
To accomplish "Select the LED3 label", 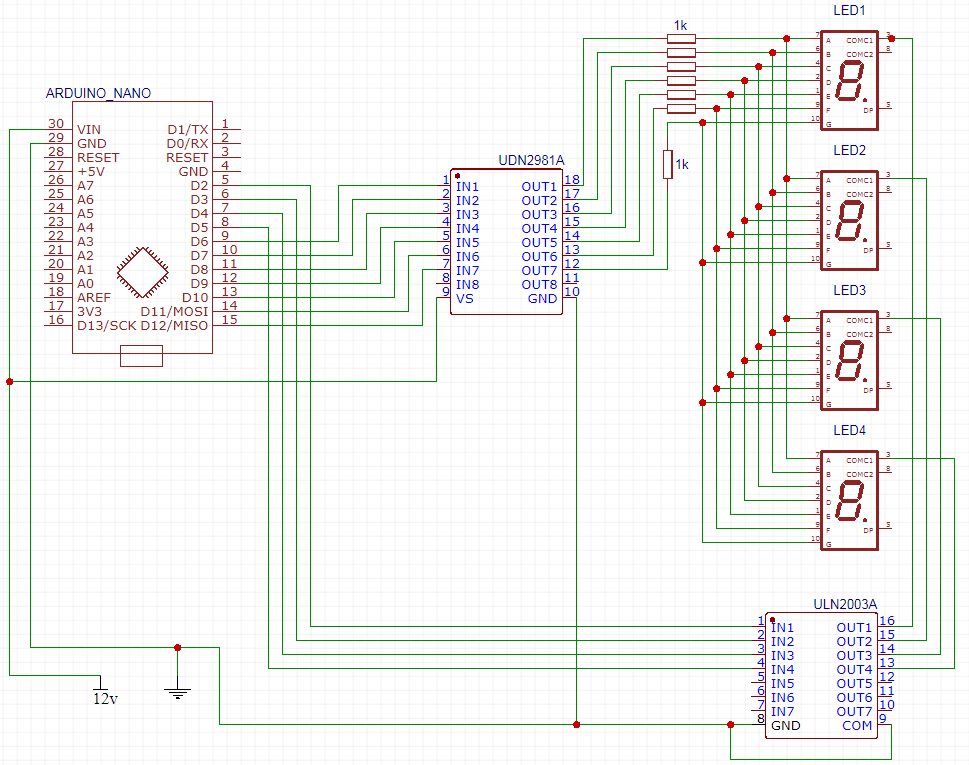I will click(849, 290).
